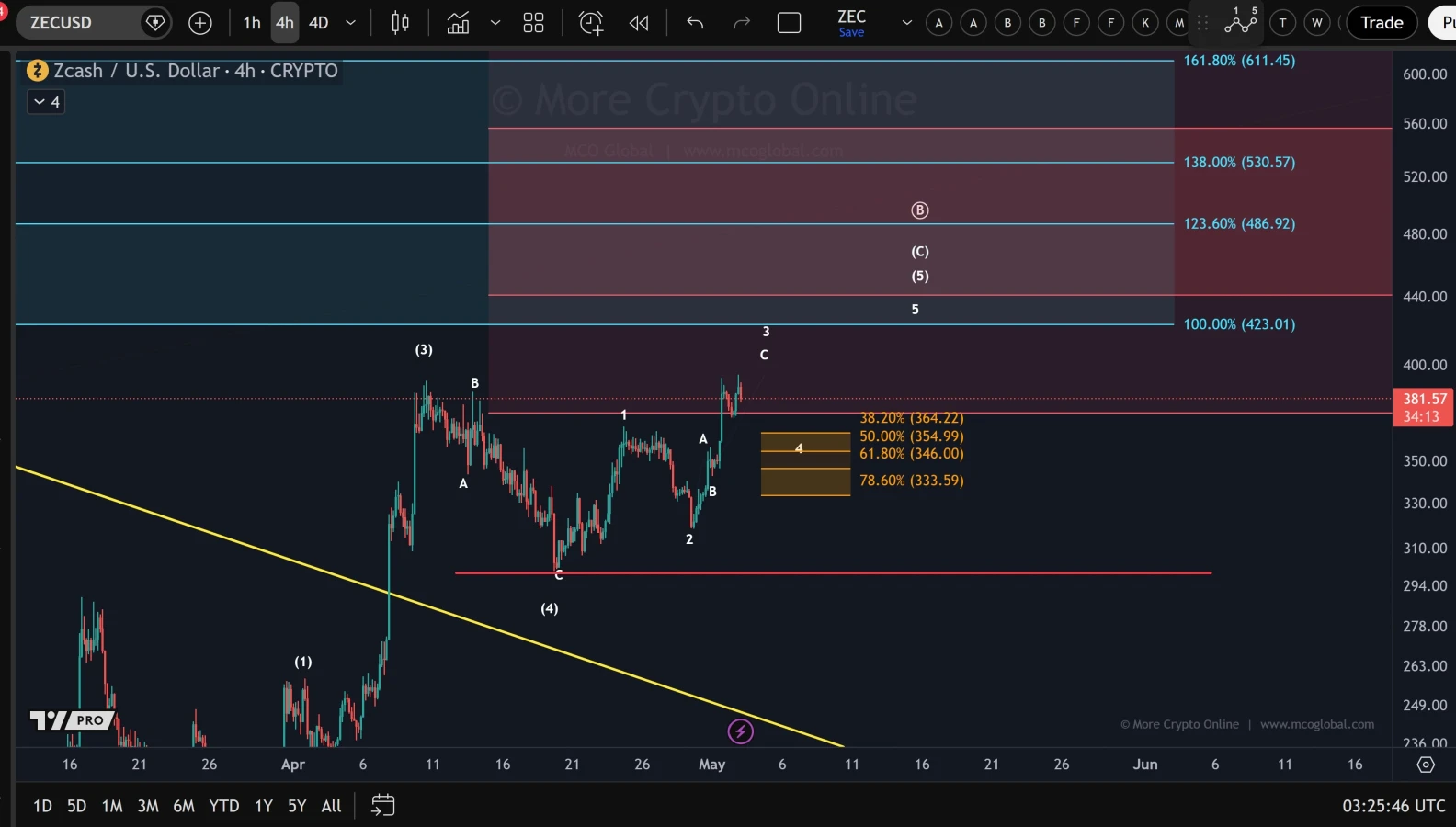Open the ZECUSD symbol search box

pos(92,23)
